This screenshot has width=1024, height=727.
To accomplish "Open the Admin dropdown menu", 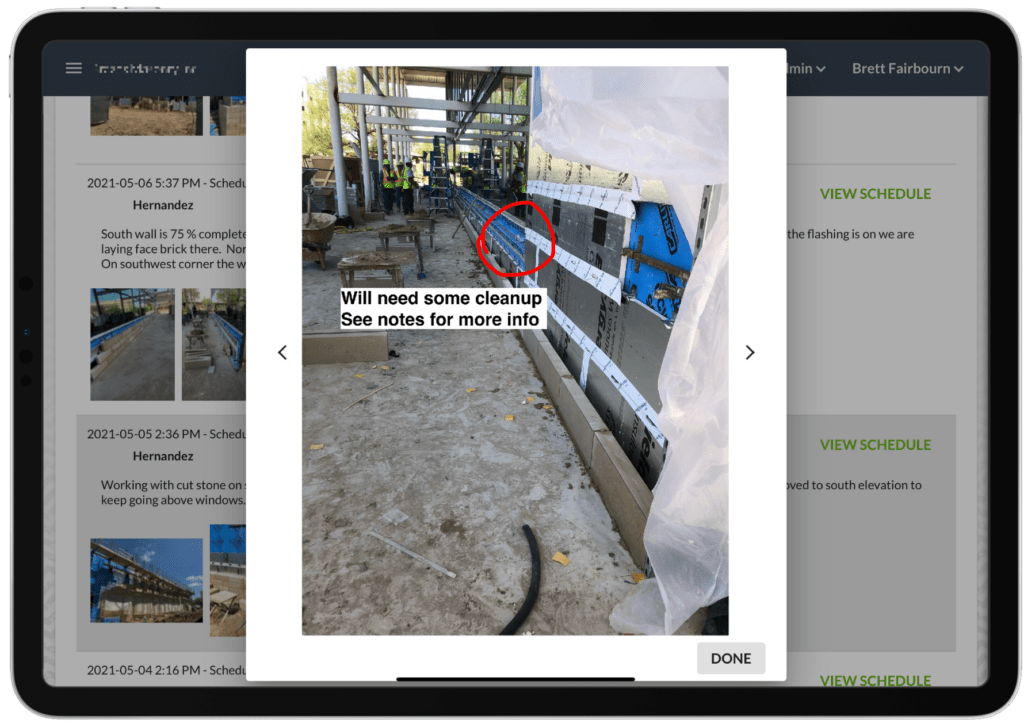I will (x=806, y=68).
